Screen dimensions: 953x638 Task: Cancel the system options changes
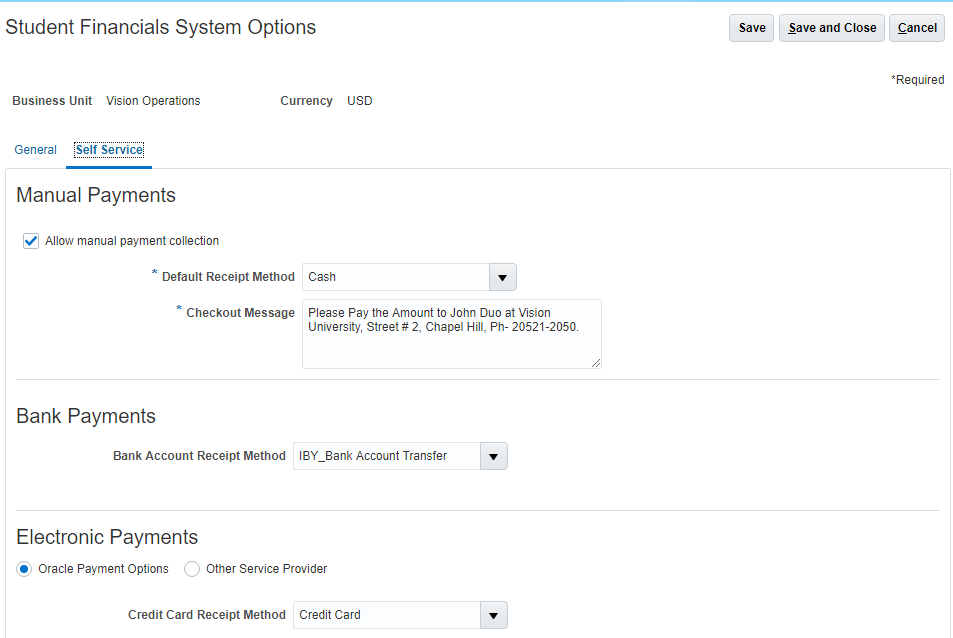tap(917, 28)
